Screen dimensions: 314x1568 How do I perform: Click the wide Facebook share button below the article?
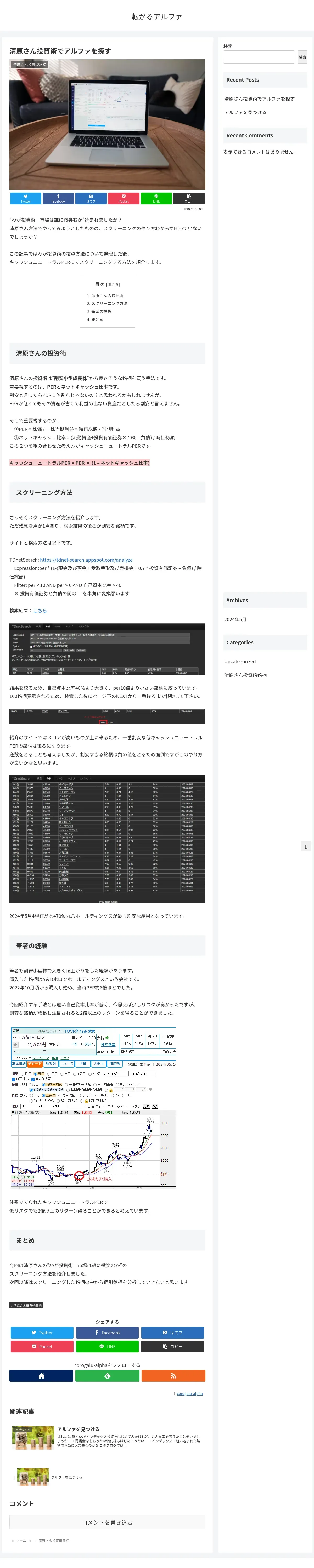click(107, 1333)
